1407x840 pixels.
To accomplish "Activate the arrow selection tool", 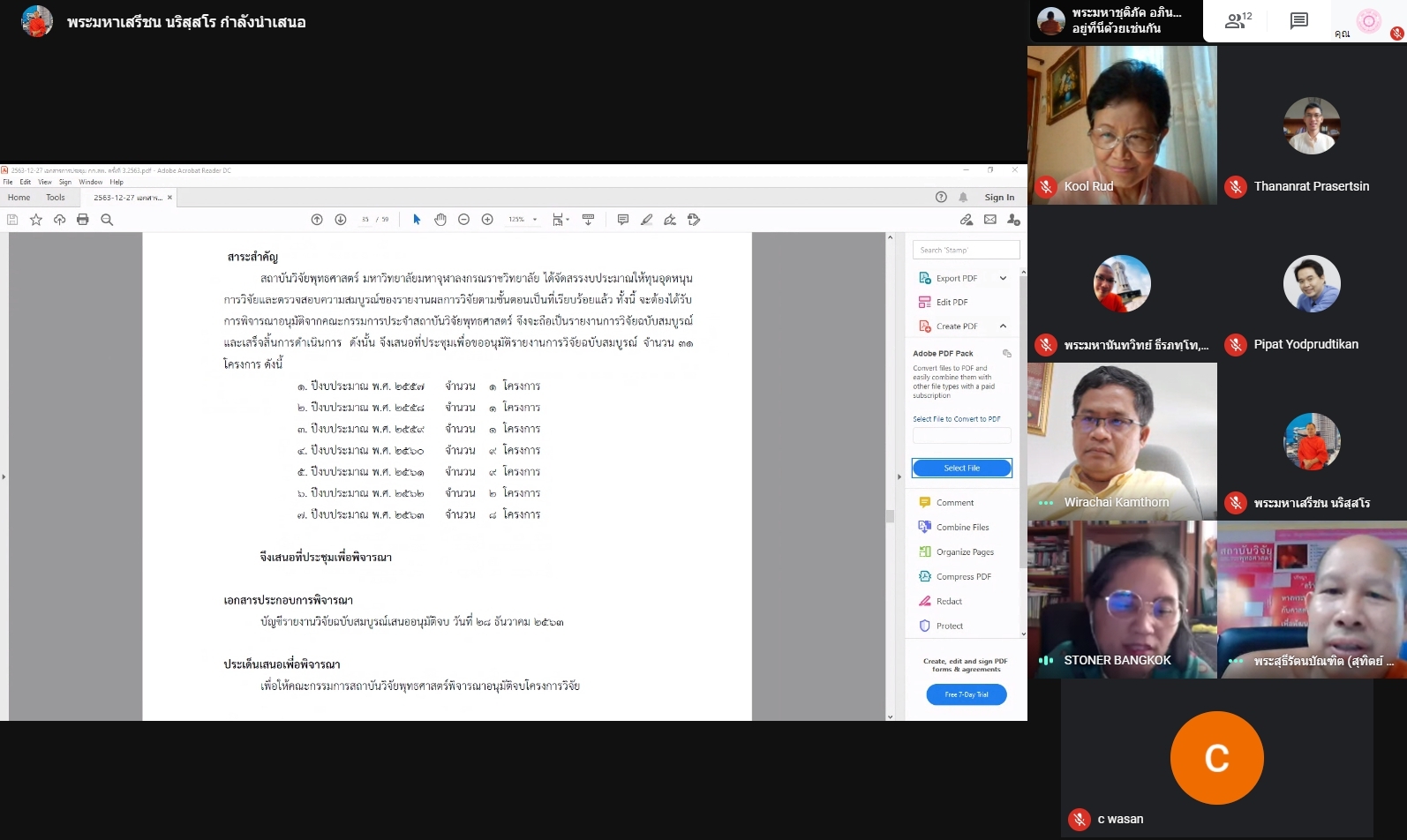I will coord(417,220).
